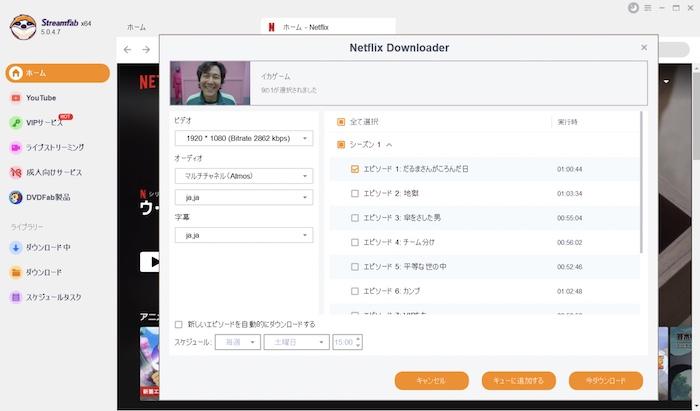This screenshot has height=411, width=700.
Task: Click the Netflix page scrollbar on right
Action: tap(696, 116)
